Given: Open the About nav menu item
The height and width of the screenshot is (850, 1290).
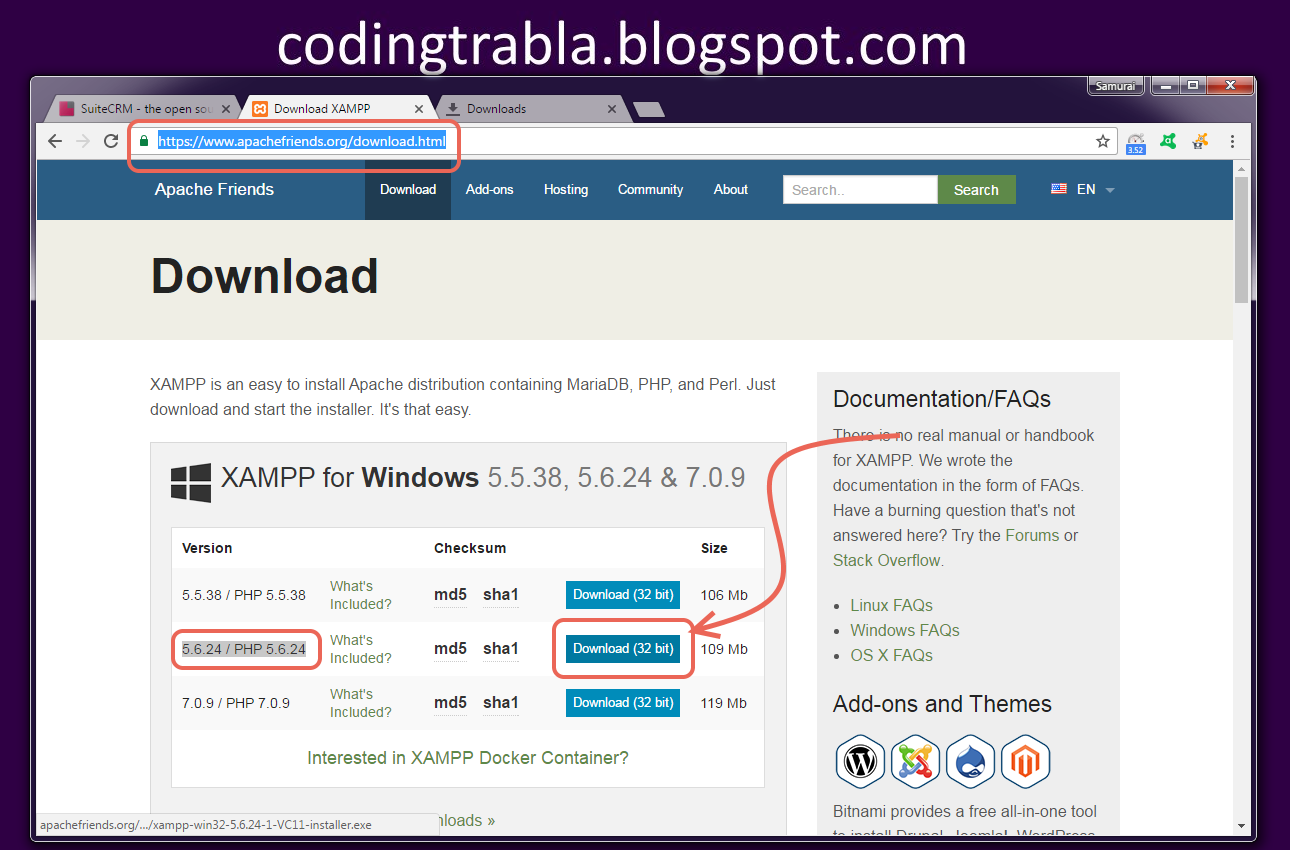Looking at the screenshot, I should (731, 189).
